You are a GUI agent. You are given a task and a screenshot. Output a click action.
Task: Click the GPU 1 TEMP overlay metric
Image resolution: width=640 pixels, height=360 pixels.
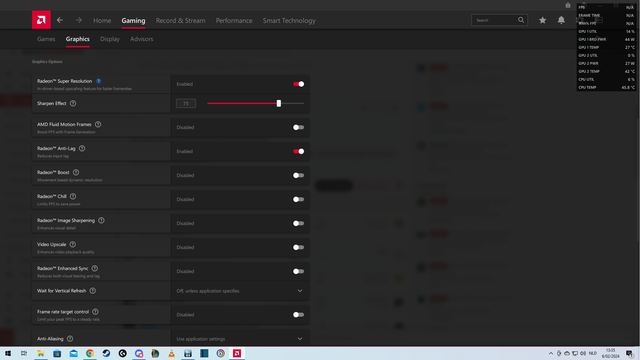coord(606,47)
